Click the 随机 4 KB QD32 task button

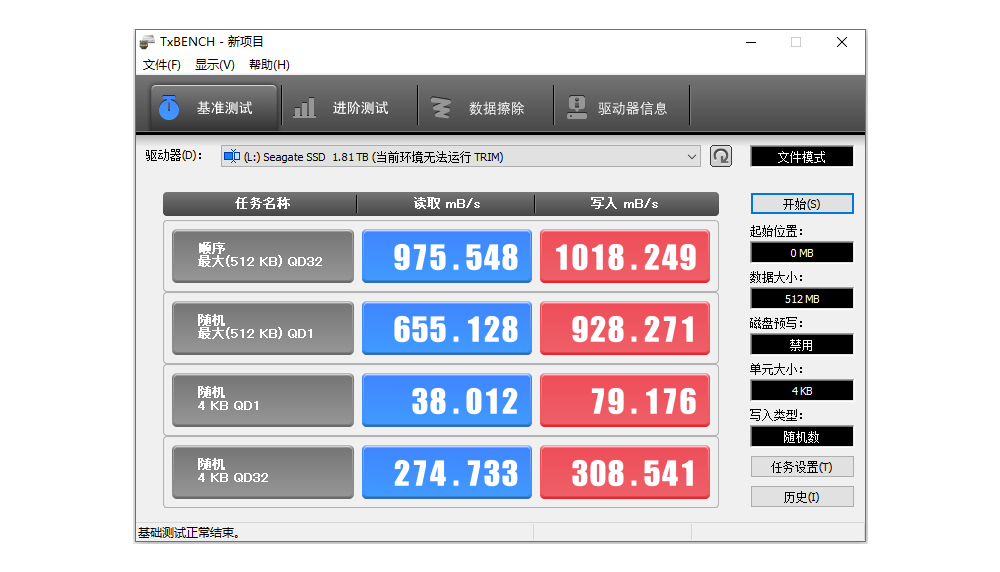[263, 472]
